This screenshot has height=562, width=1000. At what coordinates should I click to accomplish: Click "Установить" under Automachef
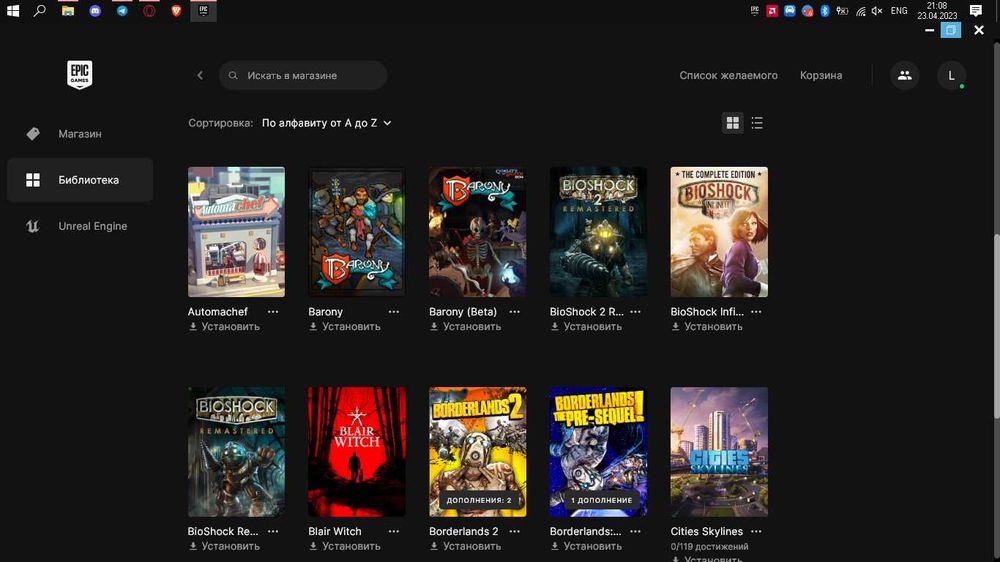(224, 327)
